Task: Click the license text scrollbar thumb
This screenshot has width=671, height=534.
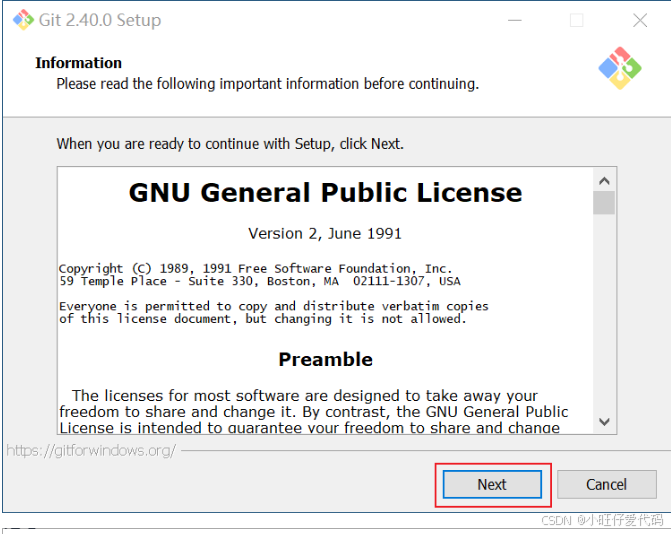Action: [x=604, y=203]
